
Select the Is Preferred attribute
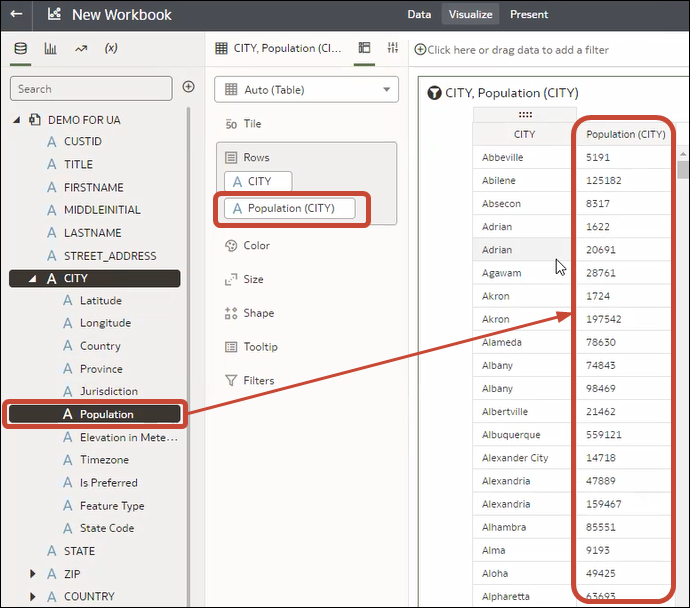click(109, 483)
